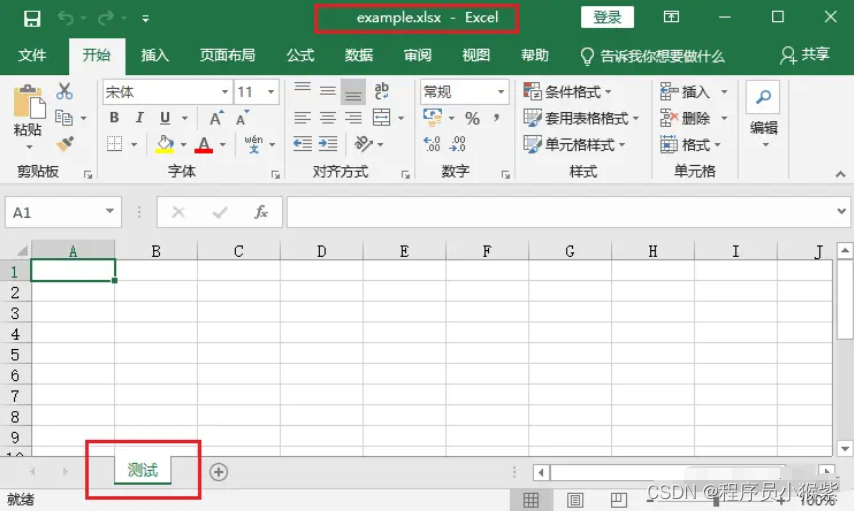Switch to the 视图 tab
854x511 pixels.
[x=476, y=55]
